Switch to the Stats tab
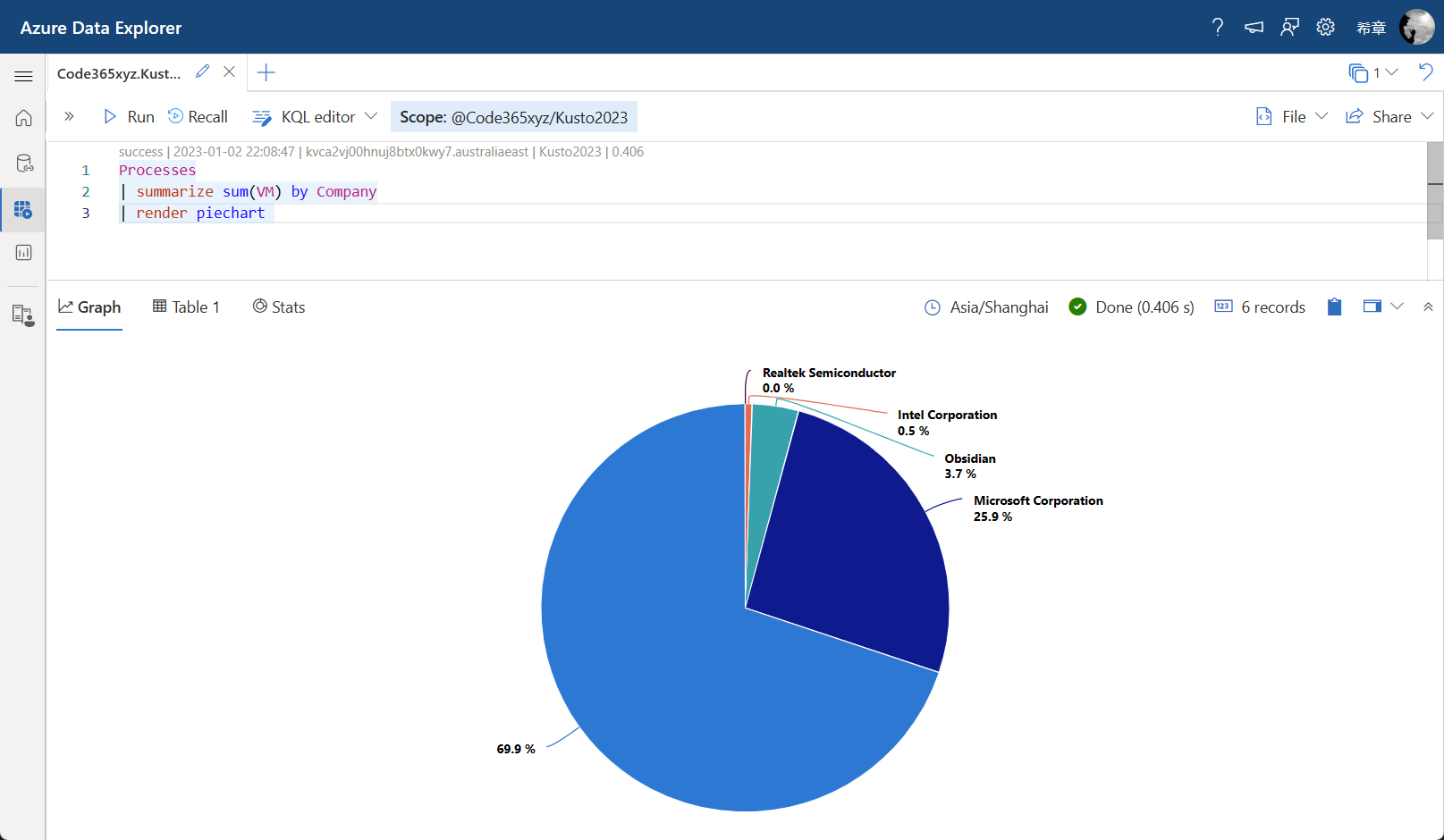This screenshot has height=840, width=1444. 279,307
